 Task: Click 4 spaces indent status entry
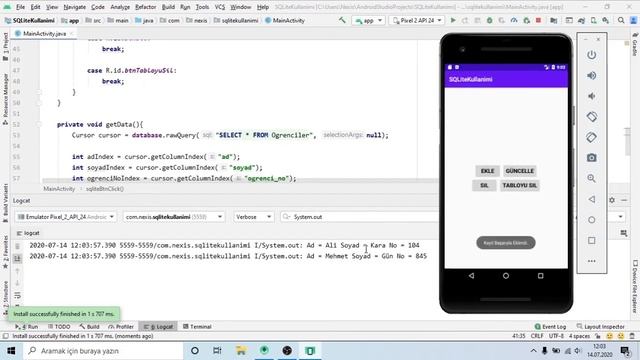579,336
